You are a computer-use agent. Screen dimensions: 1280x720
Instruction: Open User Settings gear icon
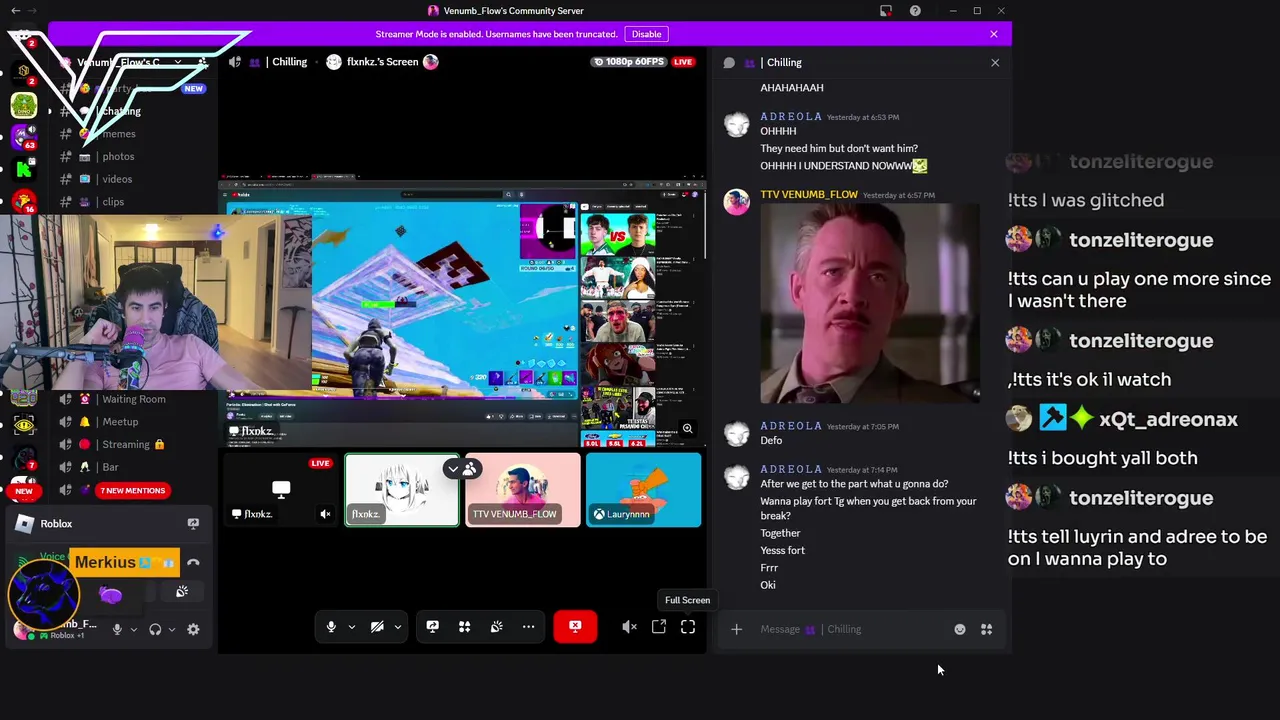click(x=193, y=629)
